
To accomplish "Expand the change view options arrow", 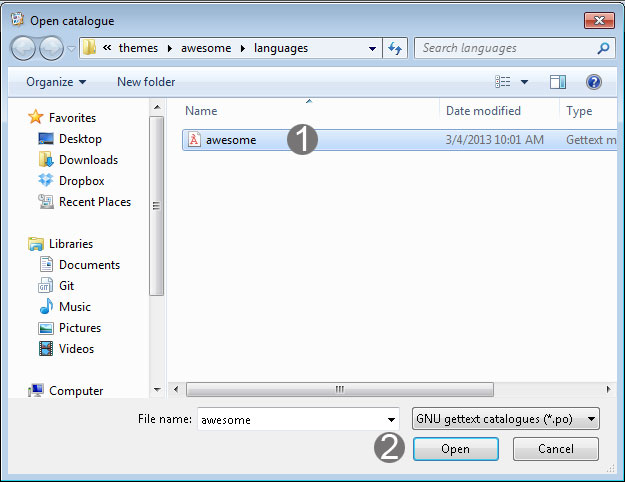I will point(524,82).
